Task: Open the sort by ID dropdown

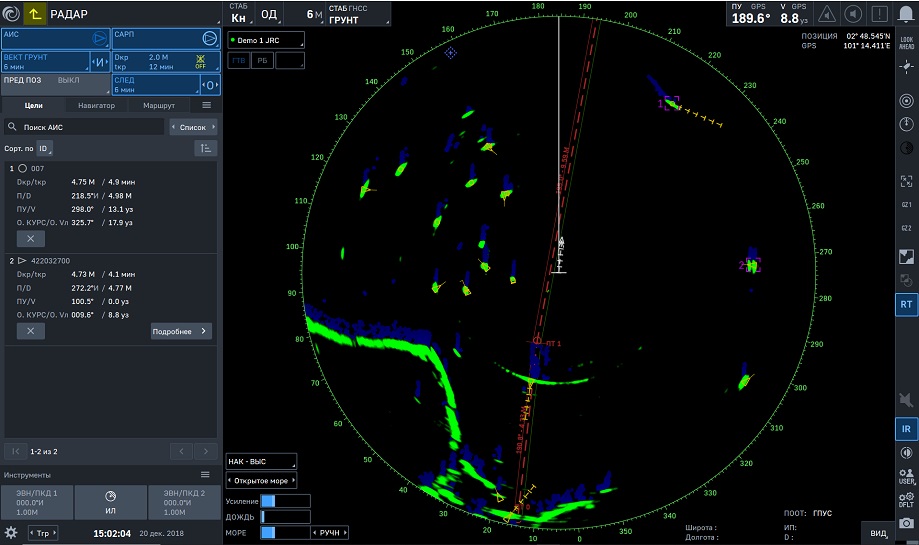Action: point(46,148)
